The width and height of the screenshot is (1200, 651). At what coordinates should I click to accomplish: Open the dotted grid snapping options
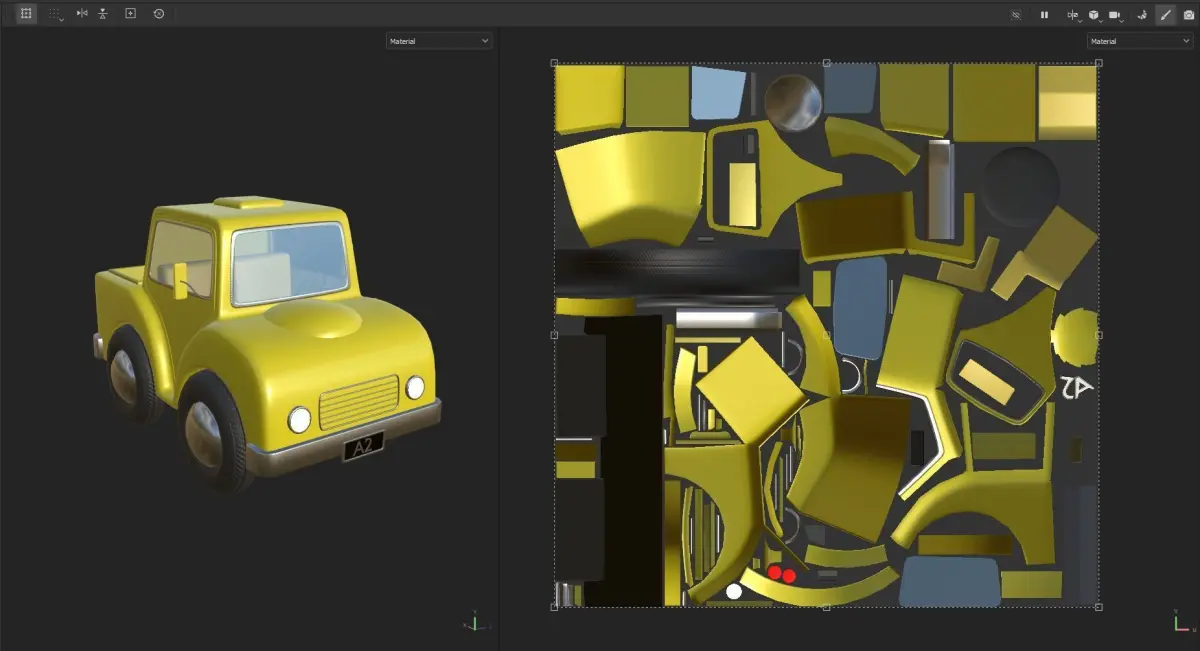pyautogui.click(x=56, y=14)
